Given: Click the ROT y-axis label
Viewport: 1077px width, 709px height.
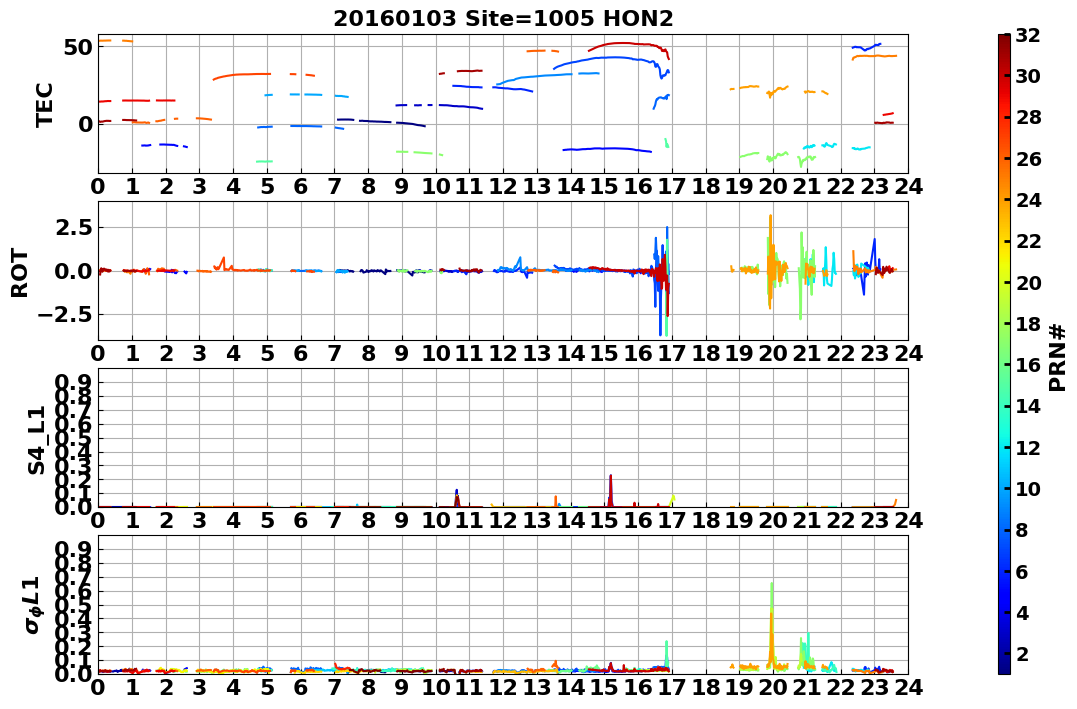Looking at the screenshot, I should pyautogui.click(x=20, y=273).
